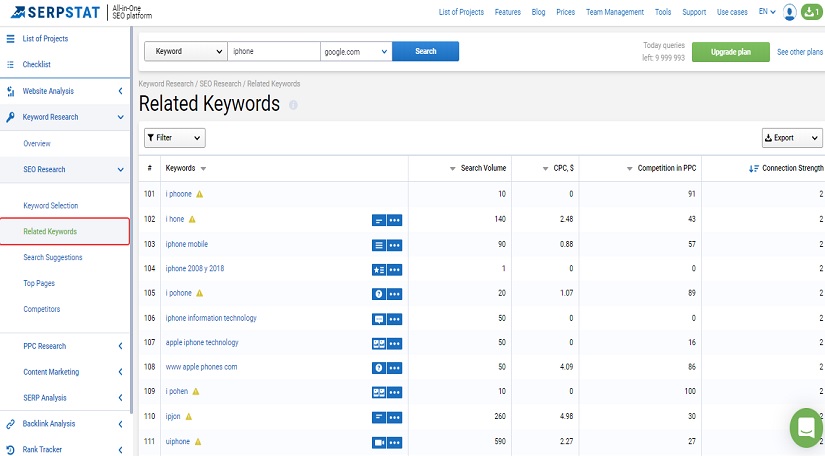The image size is (825, 456).
Task: Open three-dots menu in 'iphone 2008 y 2018' row
Action: (x=395, y=270)
